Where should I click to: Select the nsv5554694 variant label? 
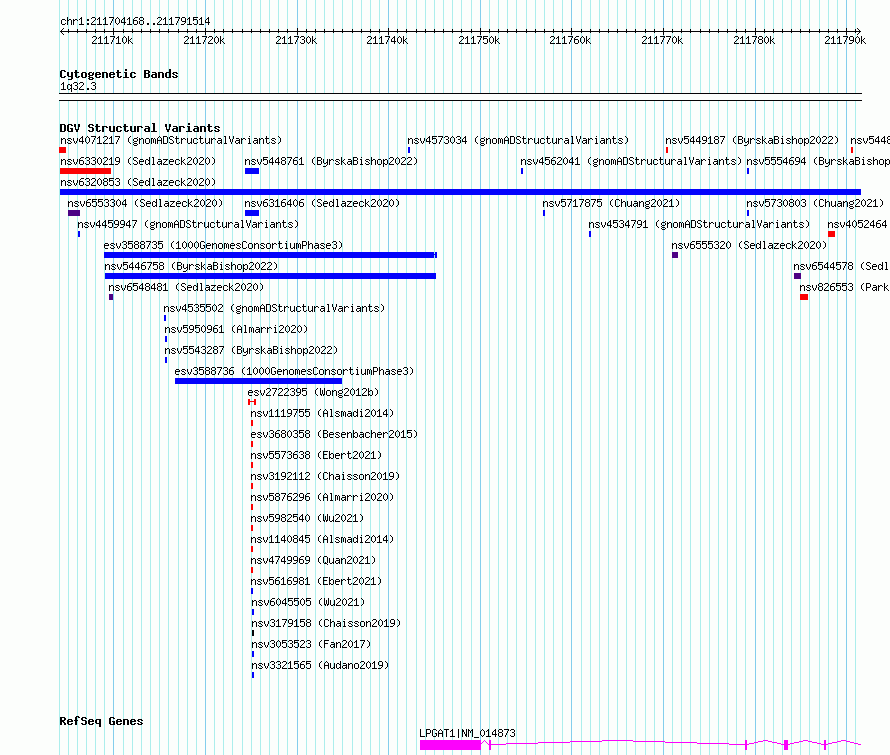(x=818, y=161)
